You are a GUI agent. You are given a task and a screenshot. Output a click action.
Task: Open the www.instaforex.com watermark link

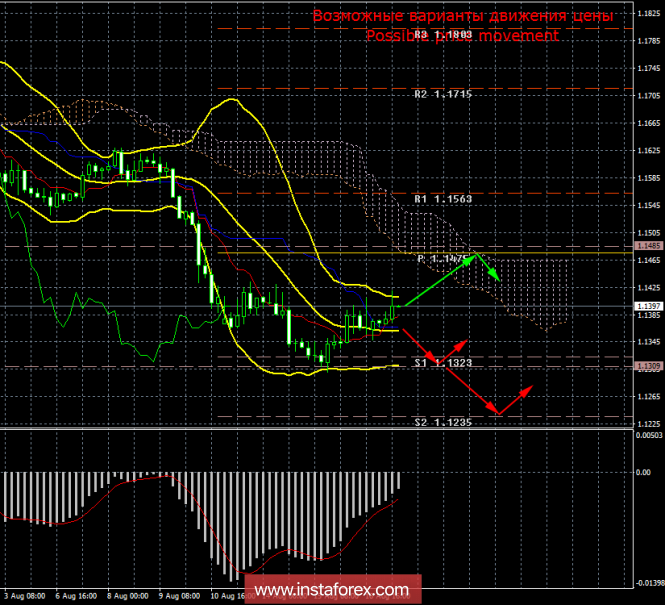pos(332,588)
